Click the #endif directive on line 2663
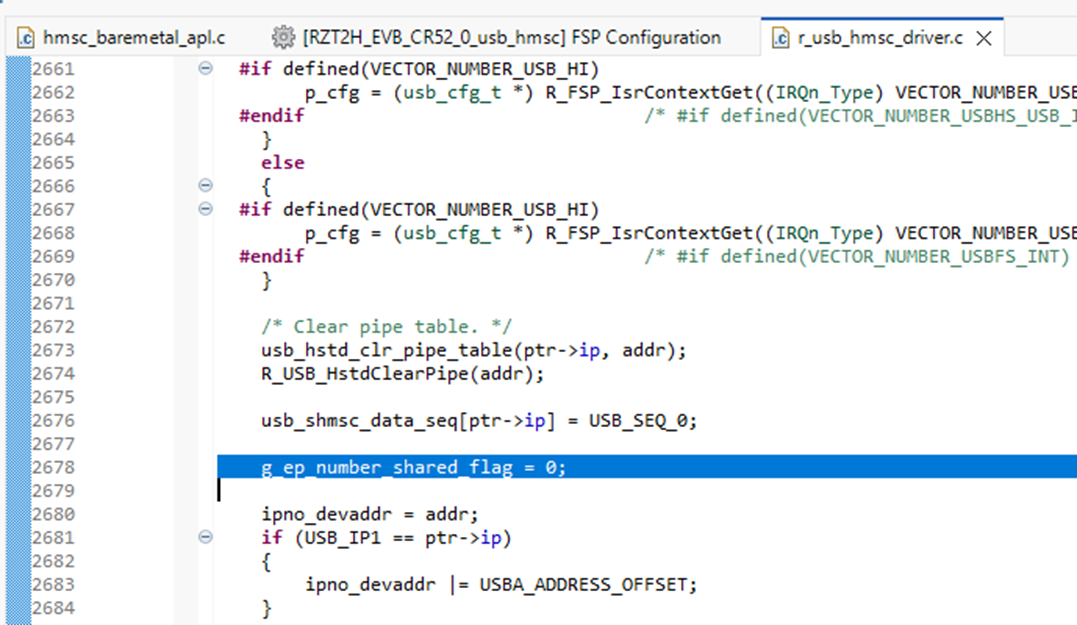1077x625 pixels. [x=271, y=115]
